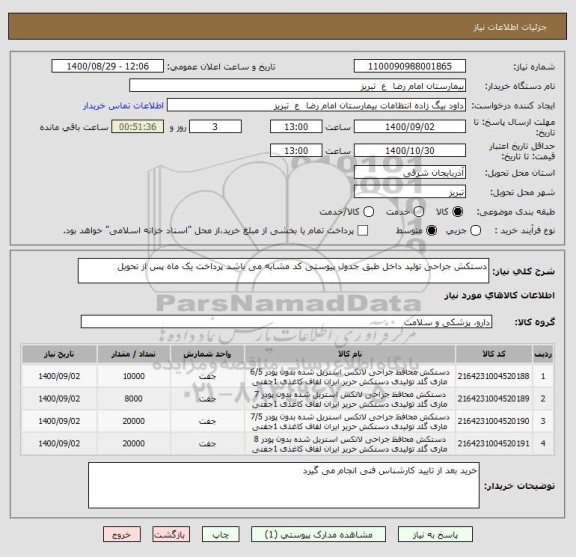This screenshot has width=576, height=557.
Task: Click the request creator name field
Action: point(316,106)
